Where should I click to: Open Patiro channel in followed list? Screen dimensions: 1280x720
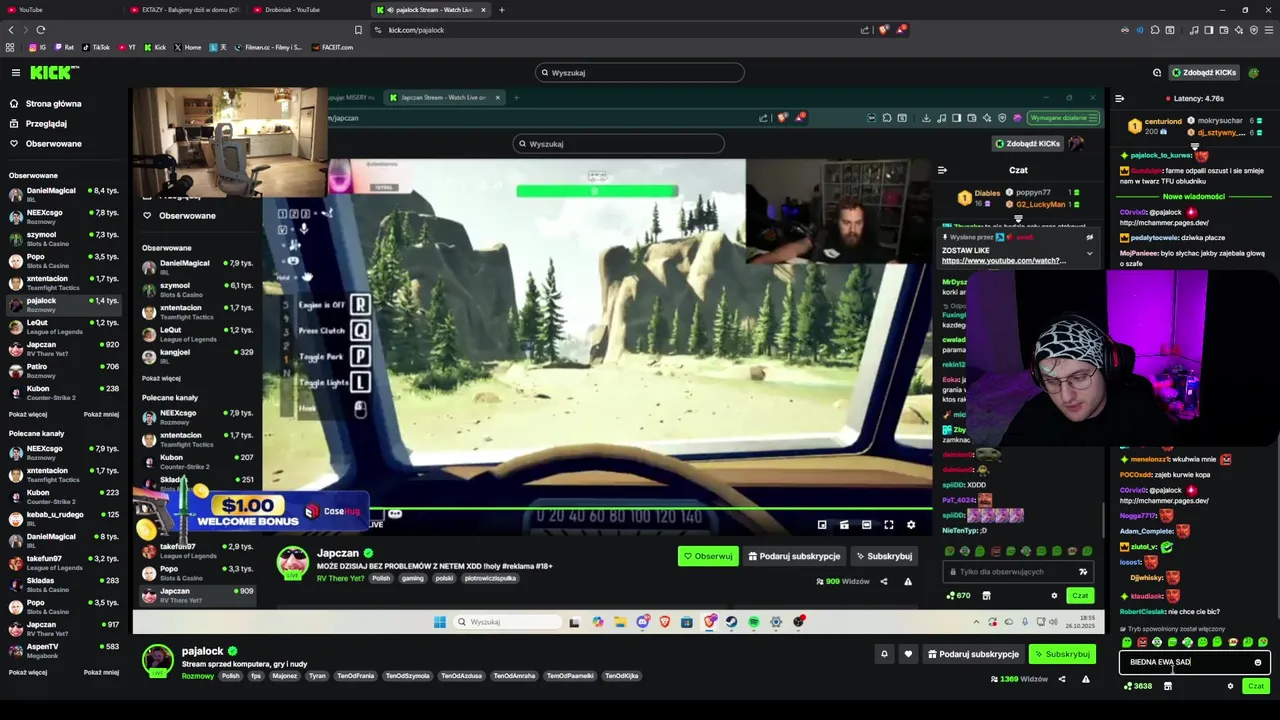click(62, 370)
